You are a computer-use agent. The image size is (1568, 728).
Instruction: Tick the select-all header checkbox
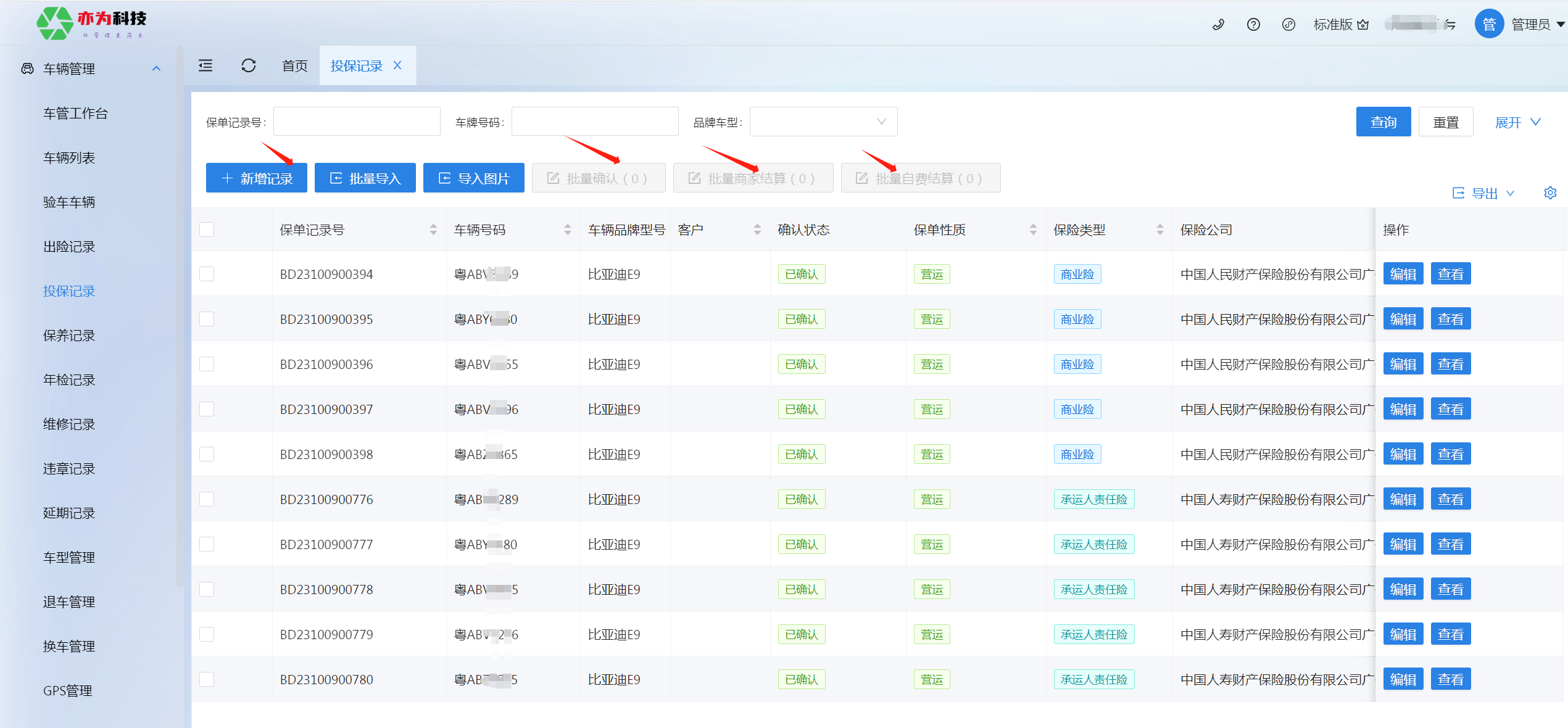(x=207, y=230)
